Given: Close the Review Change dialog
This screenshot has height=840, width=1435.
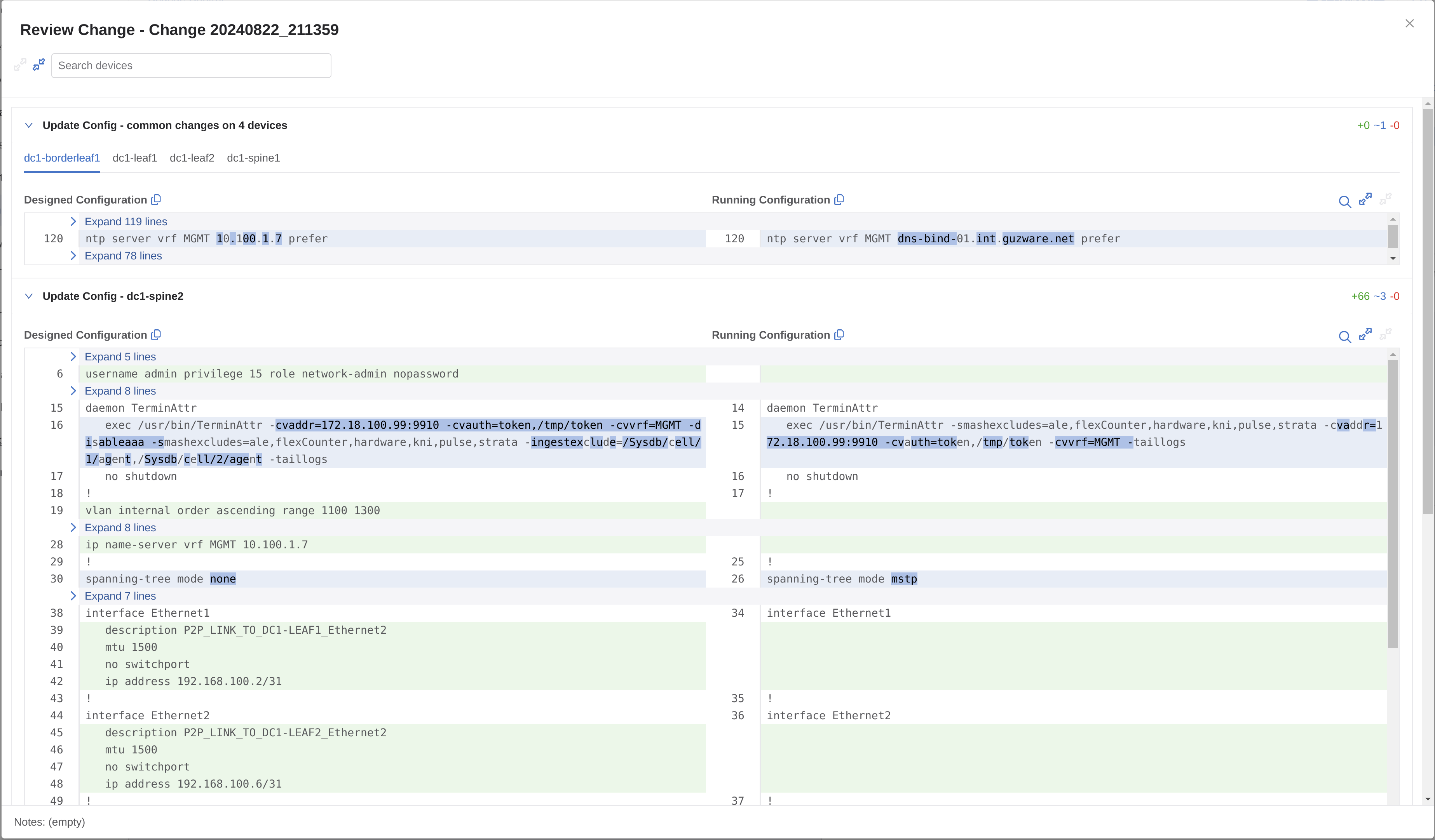Looking at the screenshot, I should (x=1409, y=23).
